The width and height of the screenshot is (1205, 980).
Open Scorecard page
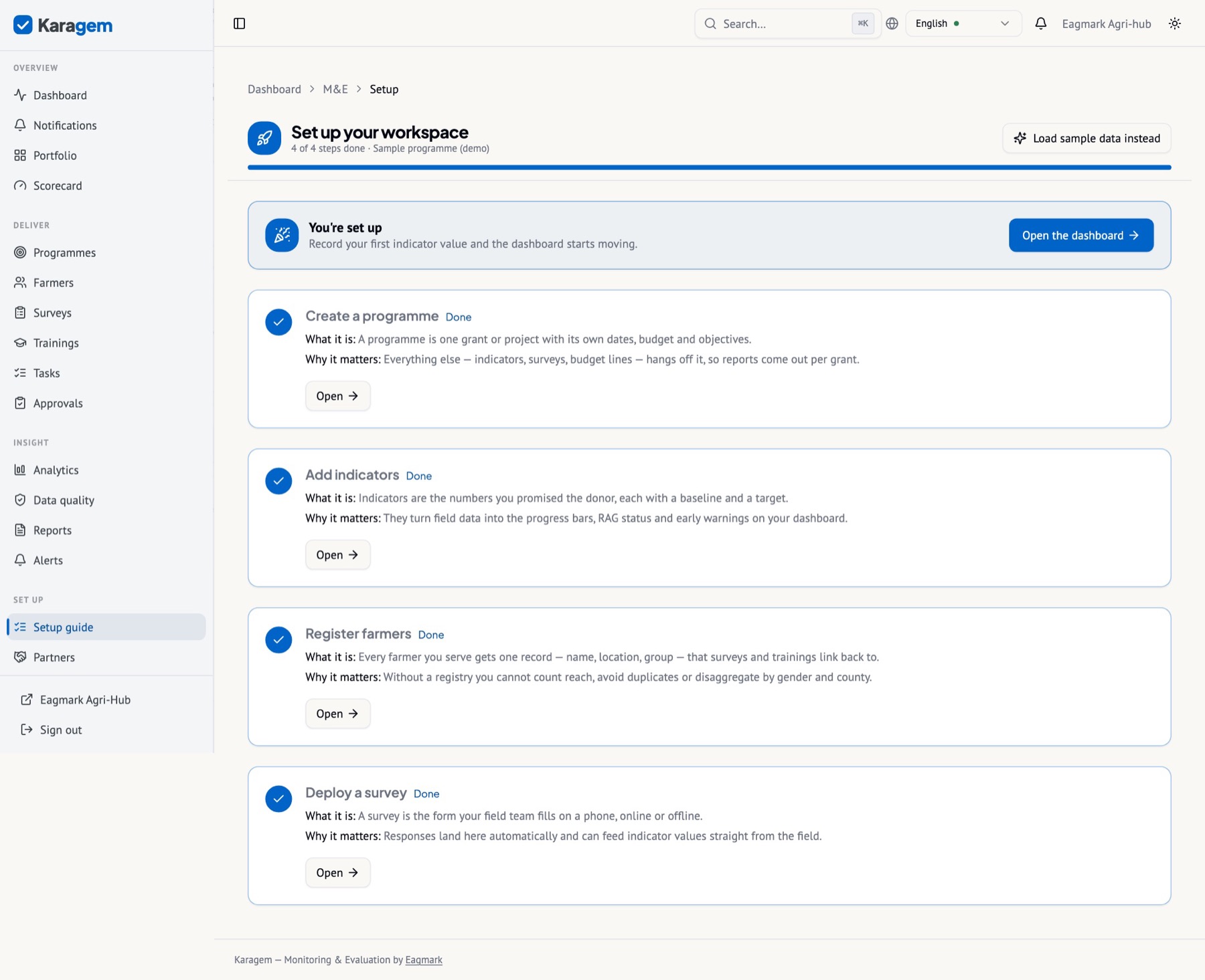point(106,185)
